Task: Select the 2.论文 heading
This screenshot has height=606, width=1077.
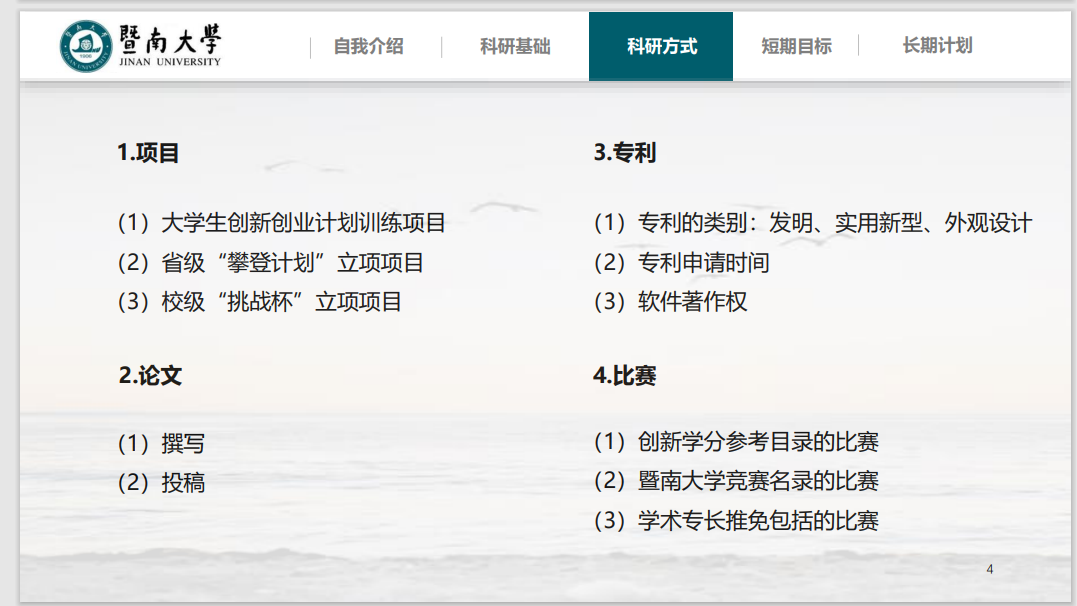Action: [150, 376]
